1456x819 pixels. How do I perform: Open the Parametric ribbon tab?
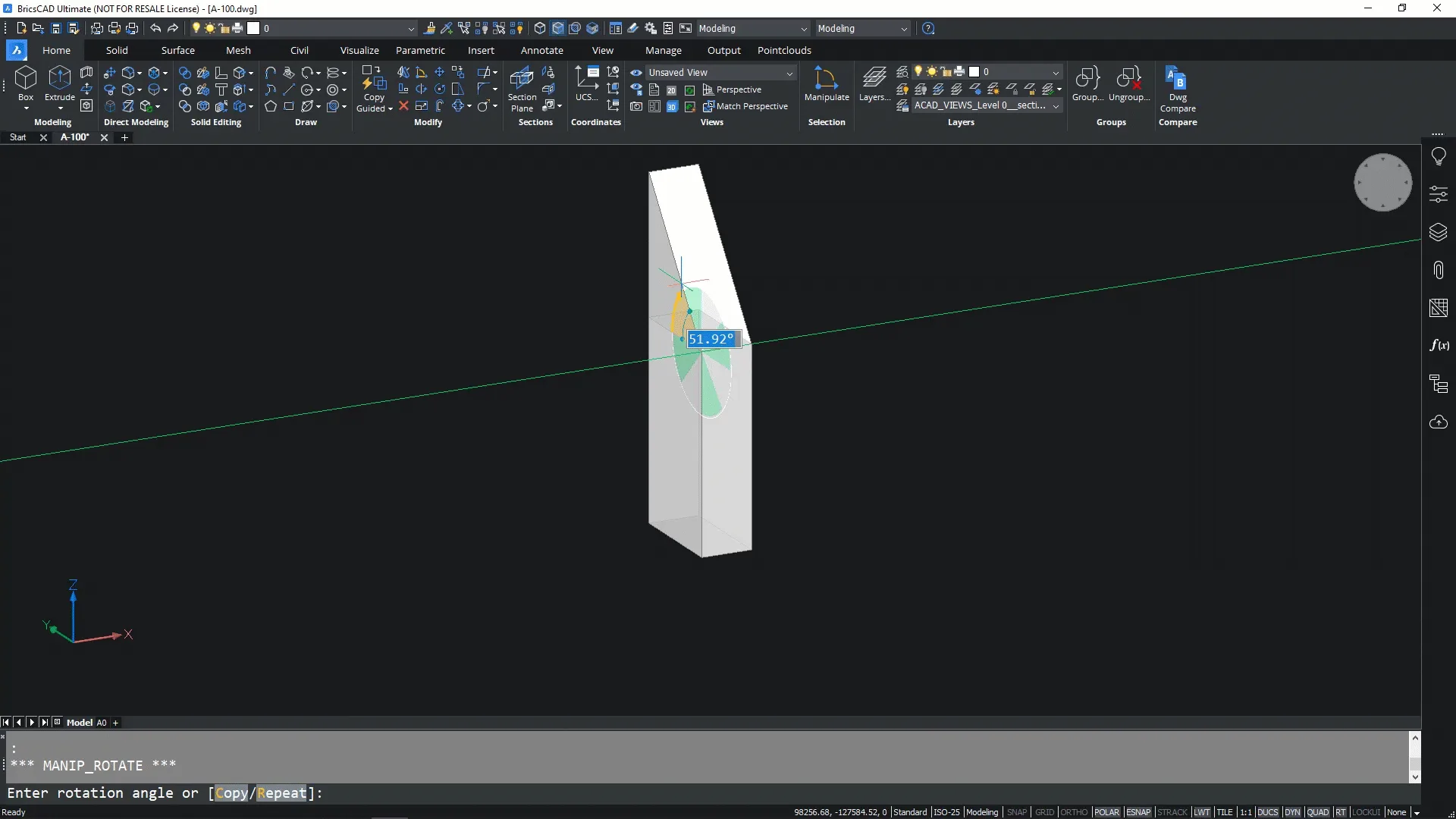420,50
